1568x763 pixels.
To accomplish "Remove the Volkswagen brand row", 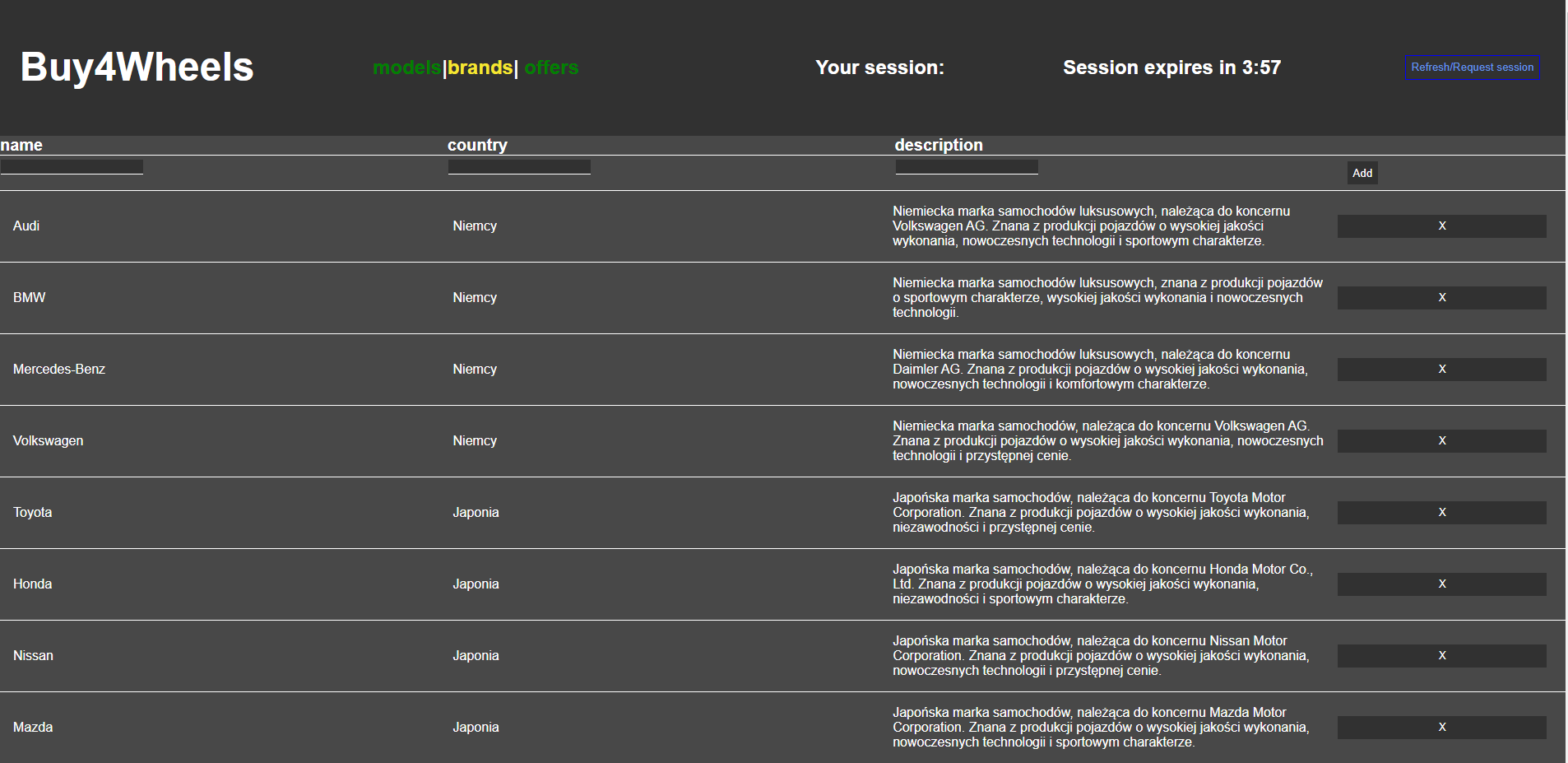I will coord(1441,441).
